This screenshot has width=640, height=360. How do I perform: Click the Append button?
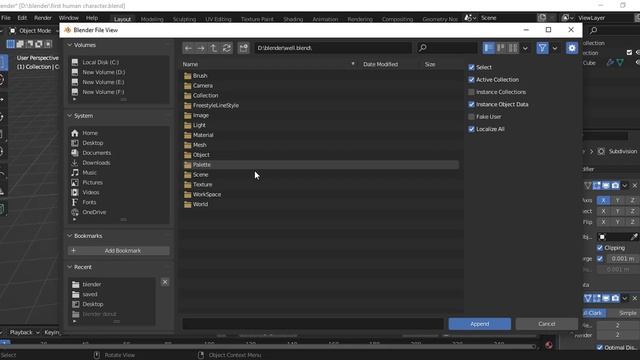[x=480, y=324]
